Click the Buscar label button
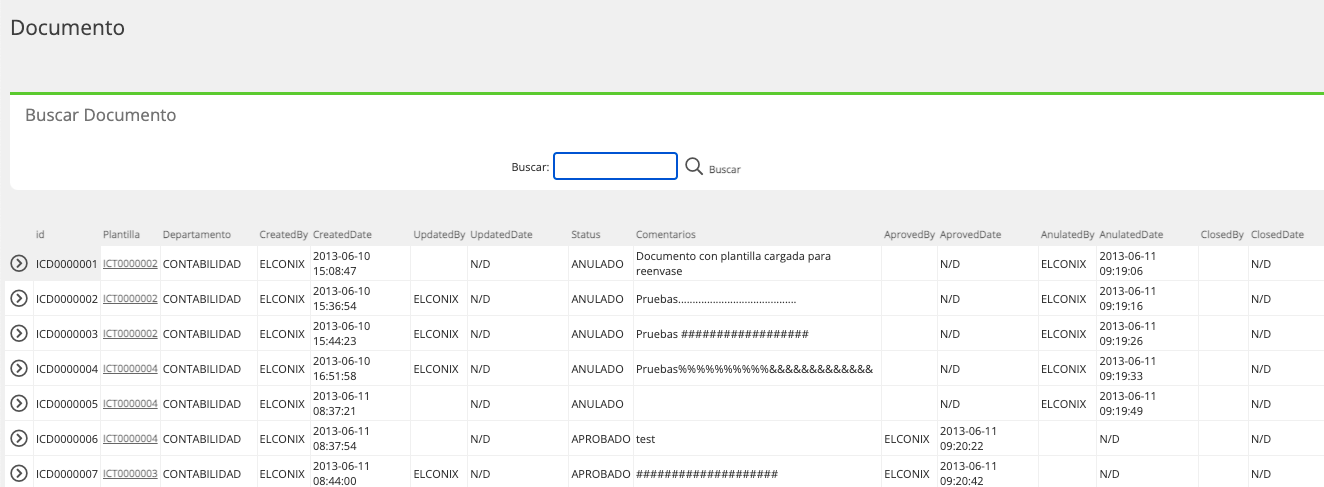1324x487 pixels. (725, 170)
